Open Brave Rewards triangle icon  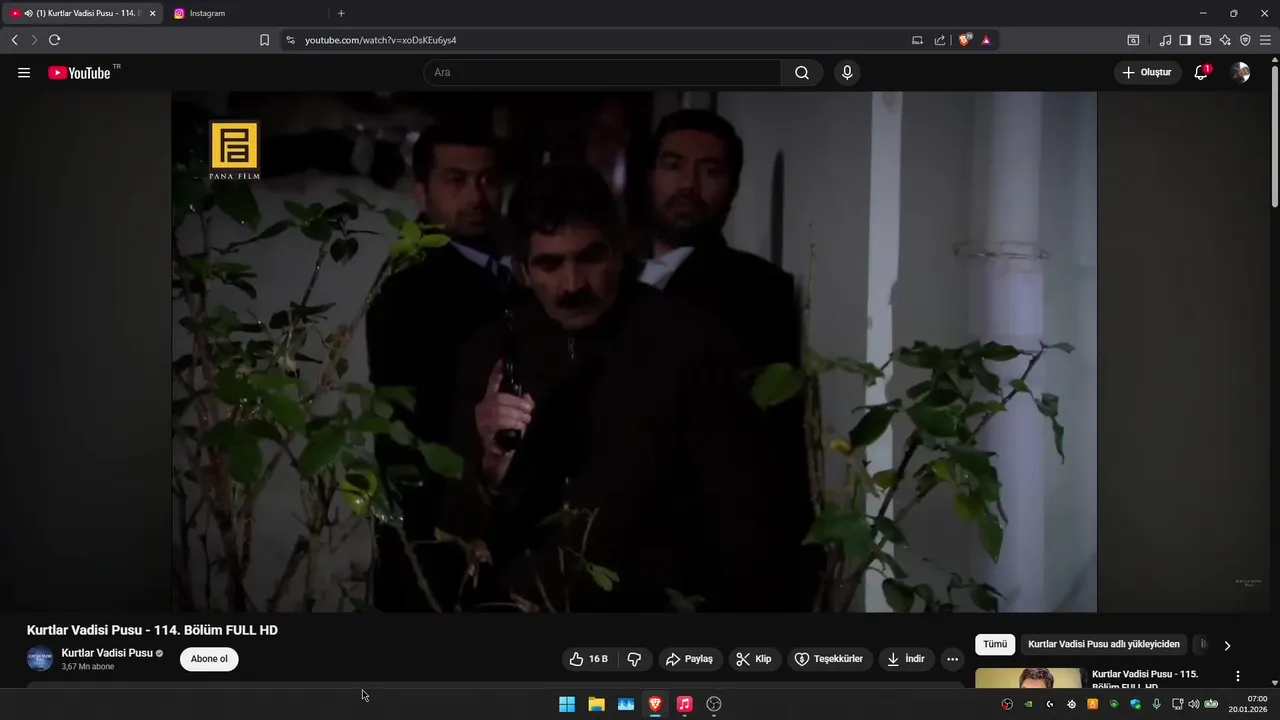click(986, 40)
